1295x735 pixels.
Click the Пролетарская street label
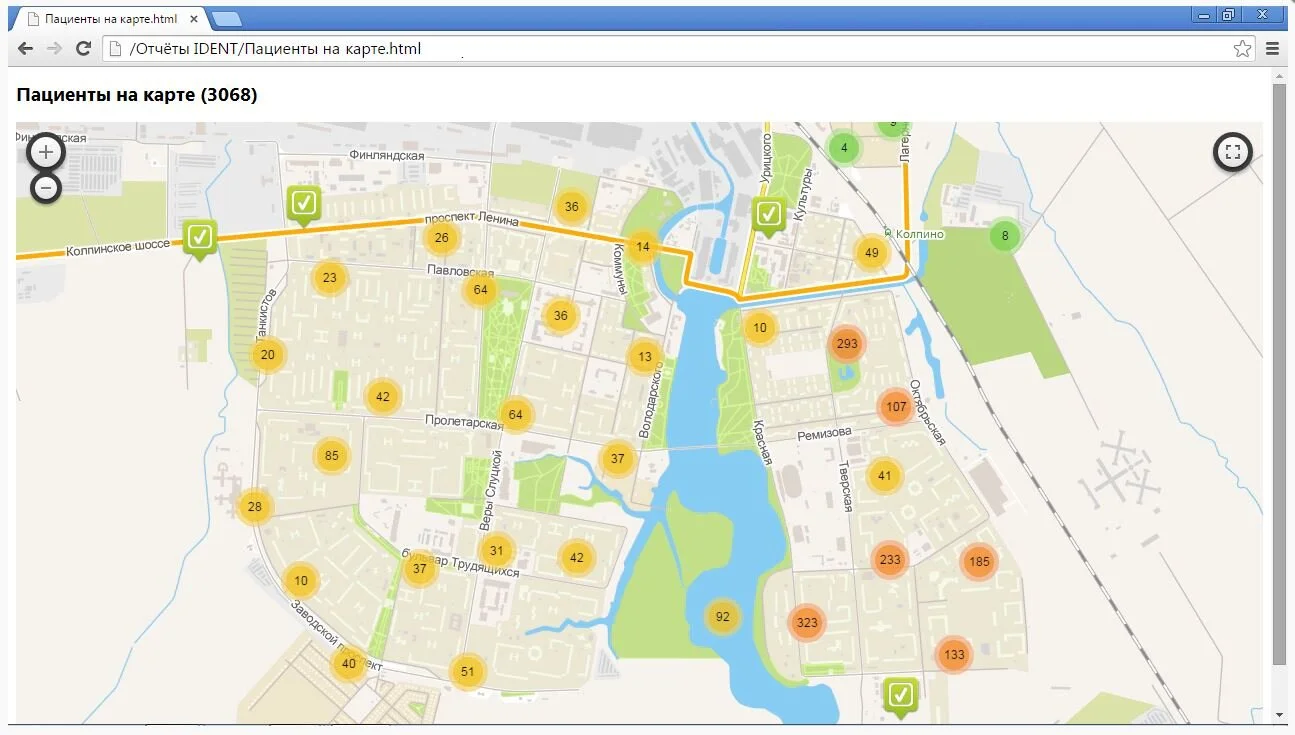coord(463,423)
